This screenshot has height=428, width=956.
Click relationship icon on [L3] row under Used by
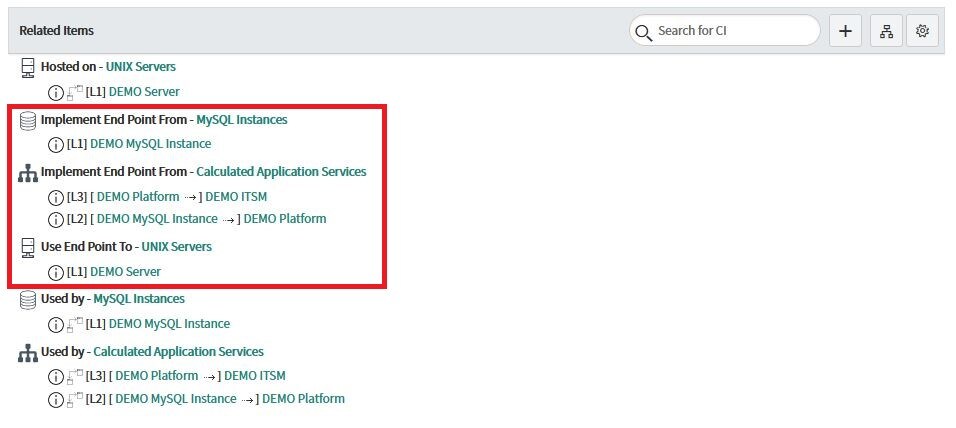pyautogui.click(x=74, y=377)
